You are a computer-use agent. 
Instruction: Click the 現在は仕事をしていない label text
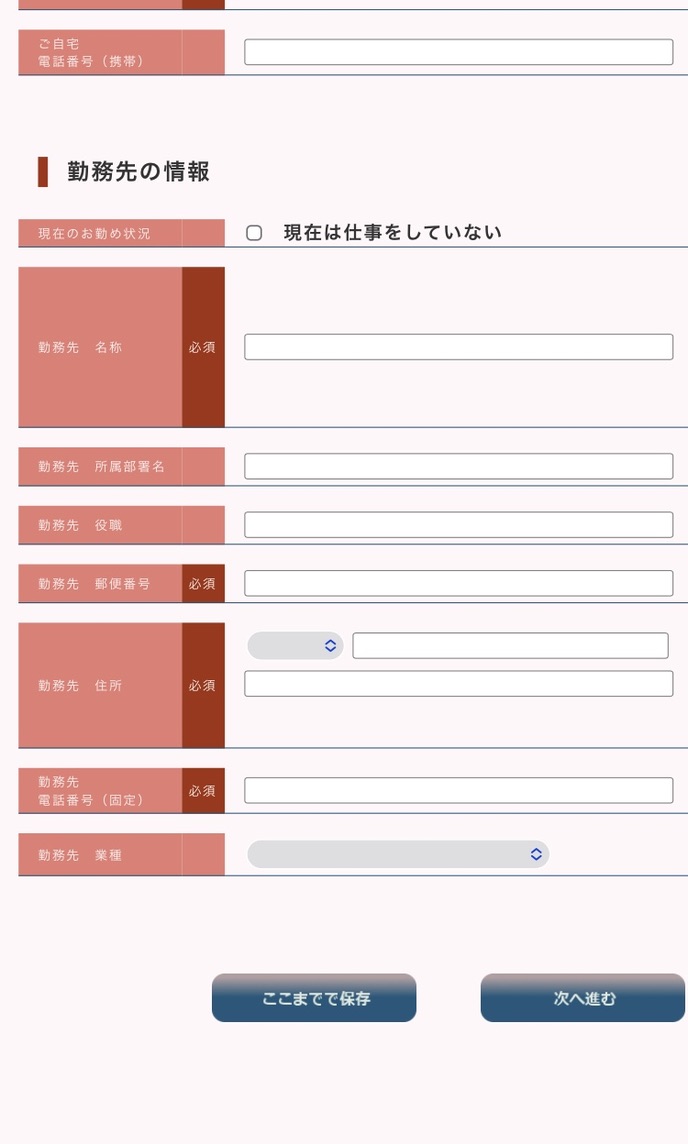pyautogui.click(x=393, y=233)
